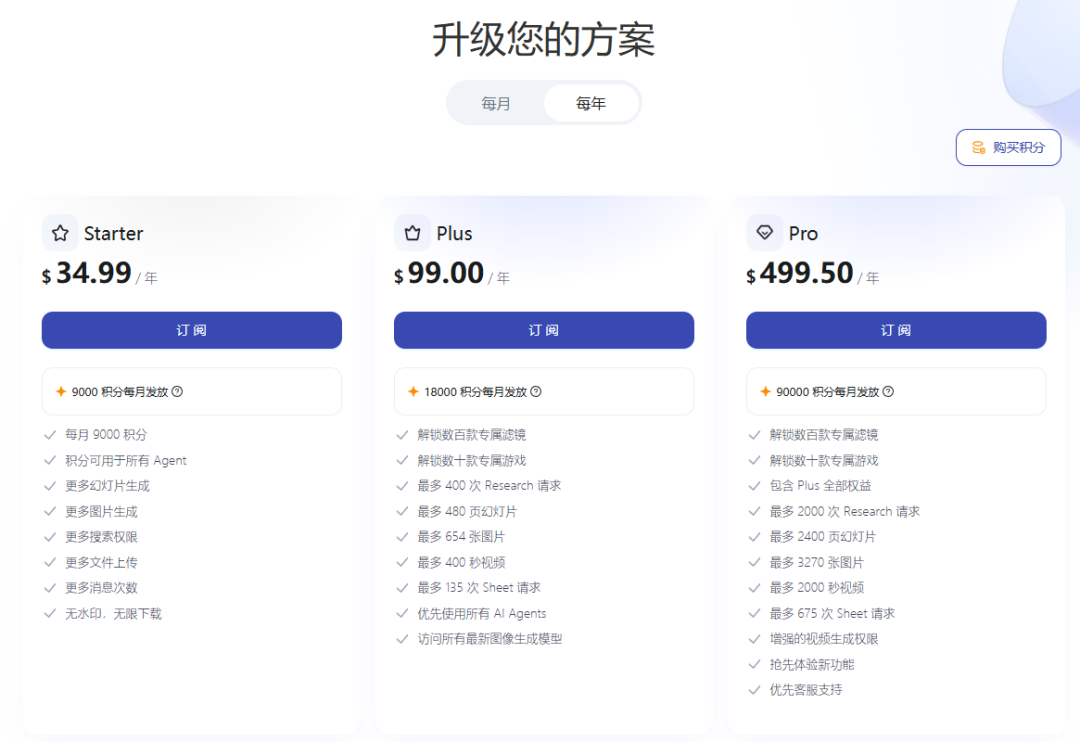
Task: Open help icon next to 18000 积分每月发放
Action: pyautogui.click(x=536, y=391)
